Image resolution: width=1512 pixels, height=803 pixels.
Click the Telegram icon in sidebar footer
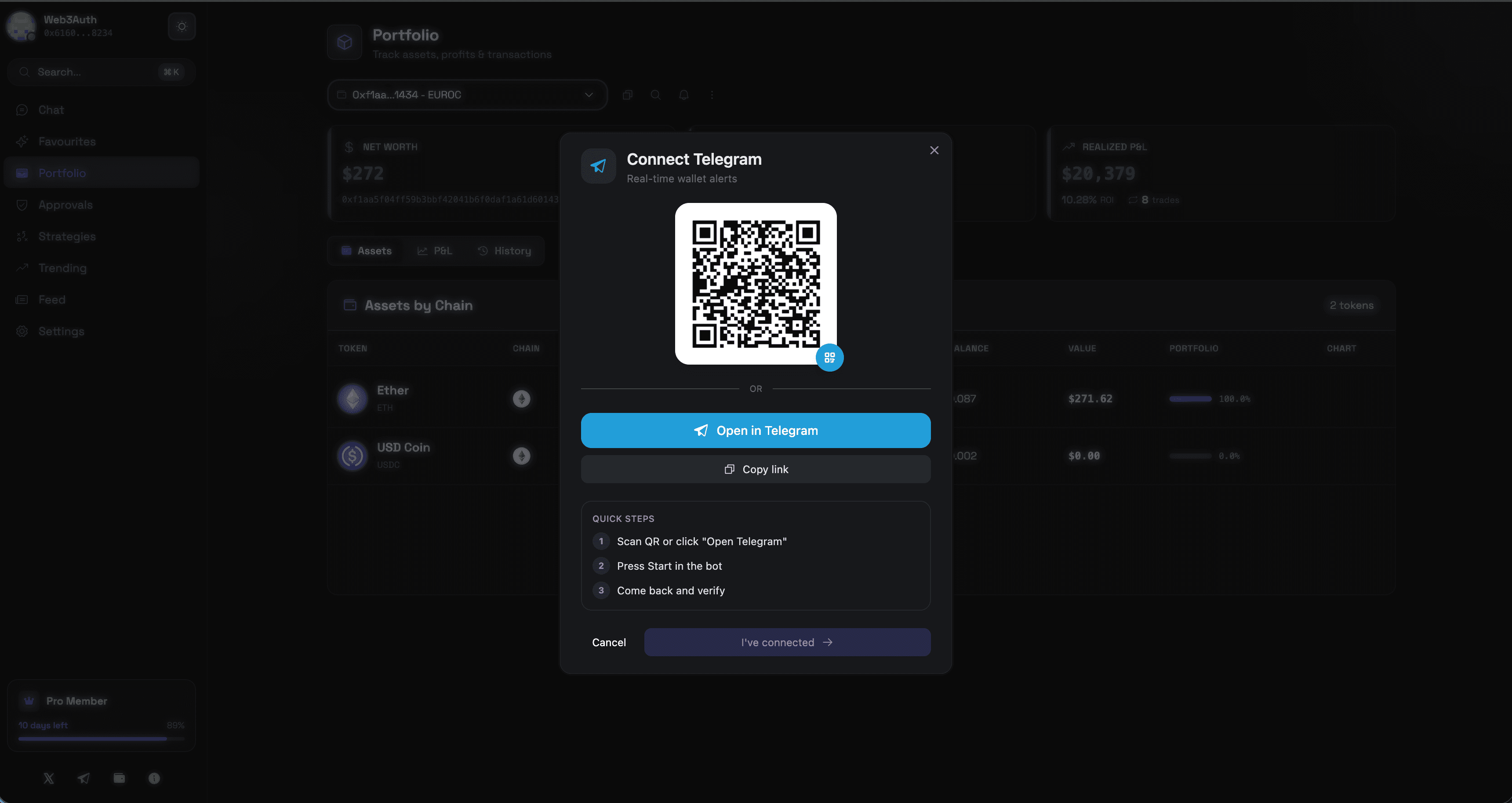pyautogui.click(x=84, y=778)
